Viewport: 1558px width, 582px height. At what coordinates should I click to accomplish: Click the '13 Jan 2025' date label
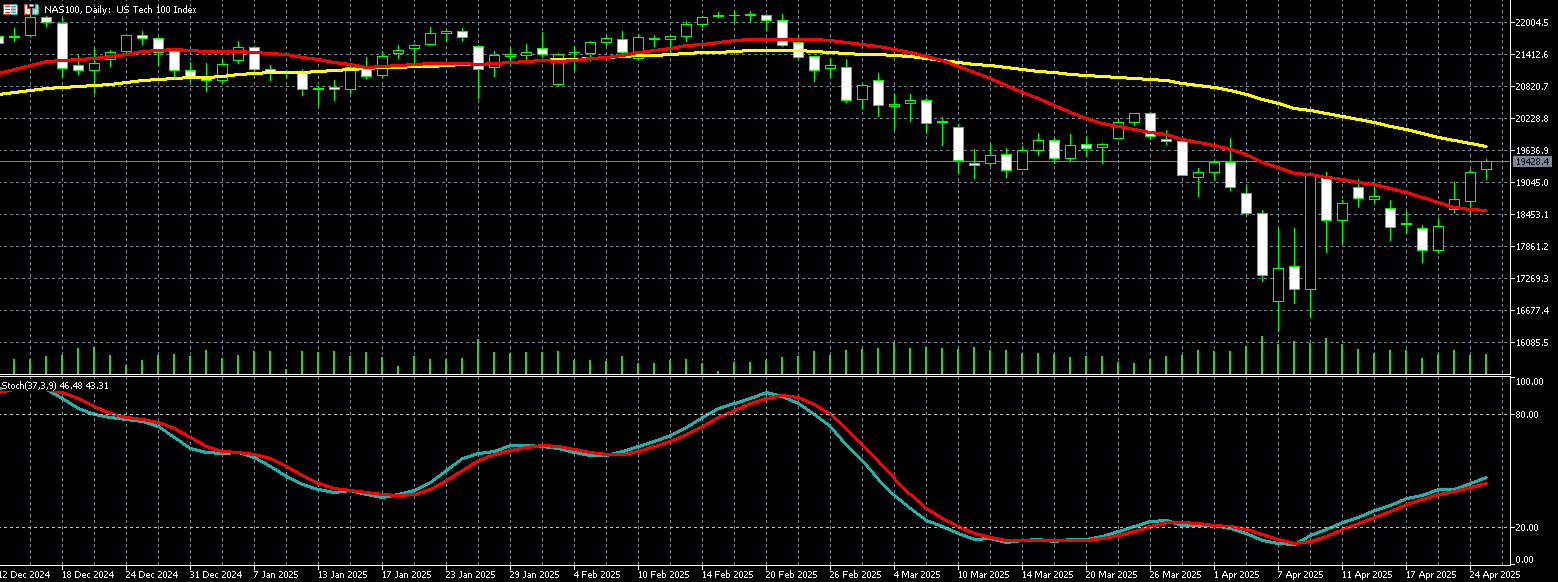pos(344,576)
